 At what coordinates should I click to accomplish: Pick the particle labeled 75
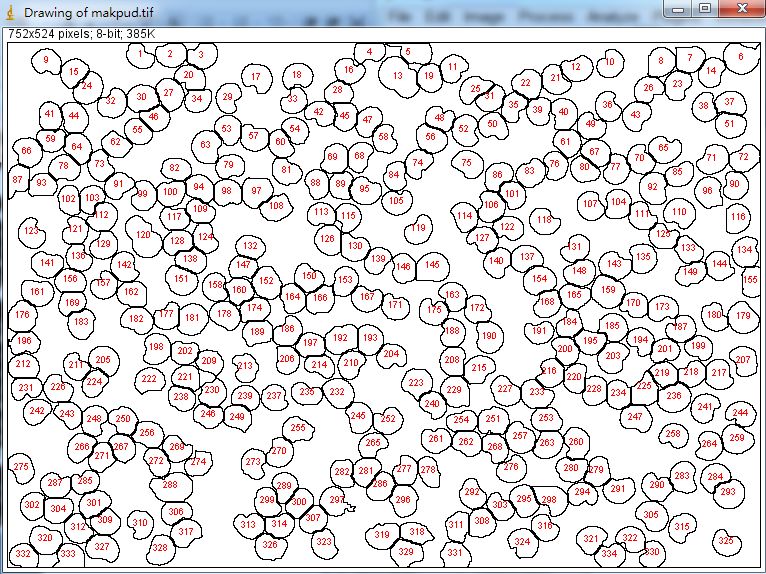(x=467, y=163)
